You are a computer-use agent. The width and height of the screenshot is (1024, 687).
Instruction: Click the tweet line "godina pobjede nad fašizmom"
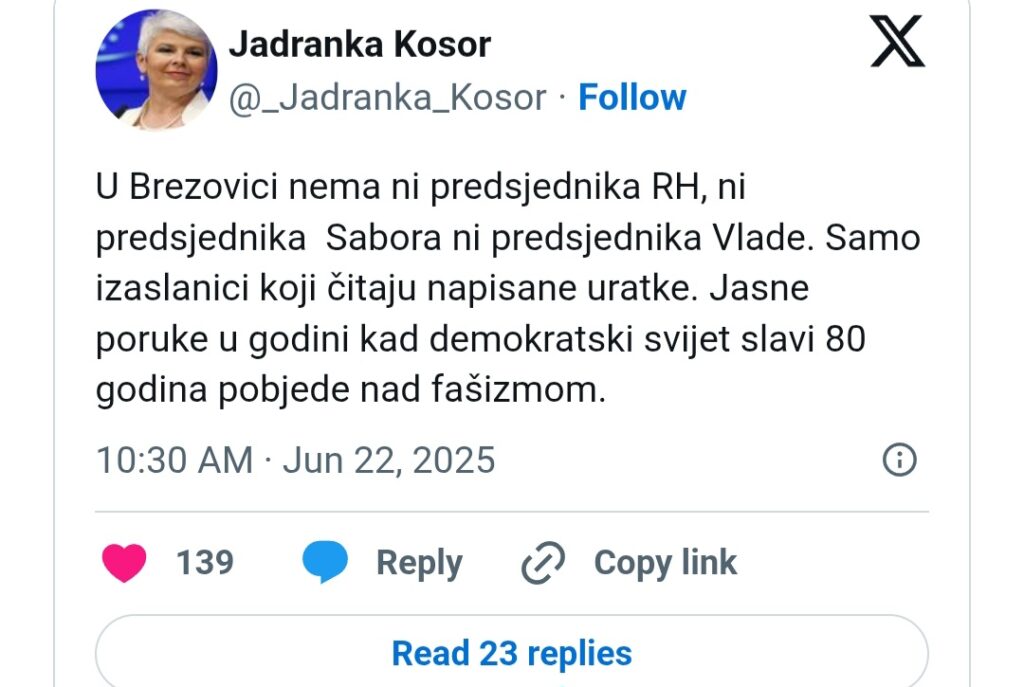(x=351, y=391)
